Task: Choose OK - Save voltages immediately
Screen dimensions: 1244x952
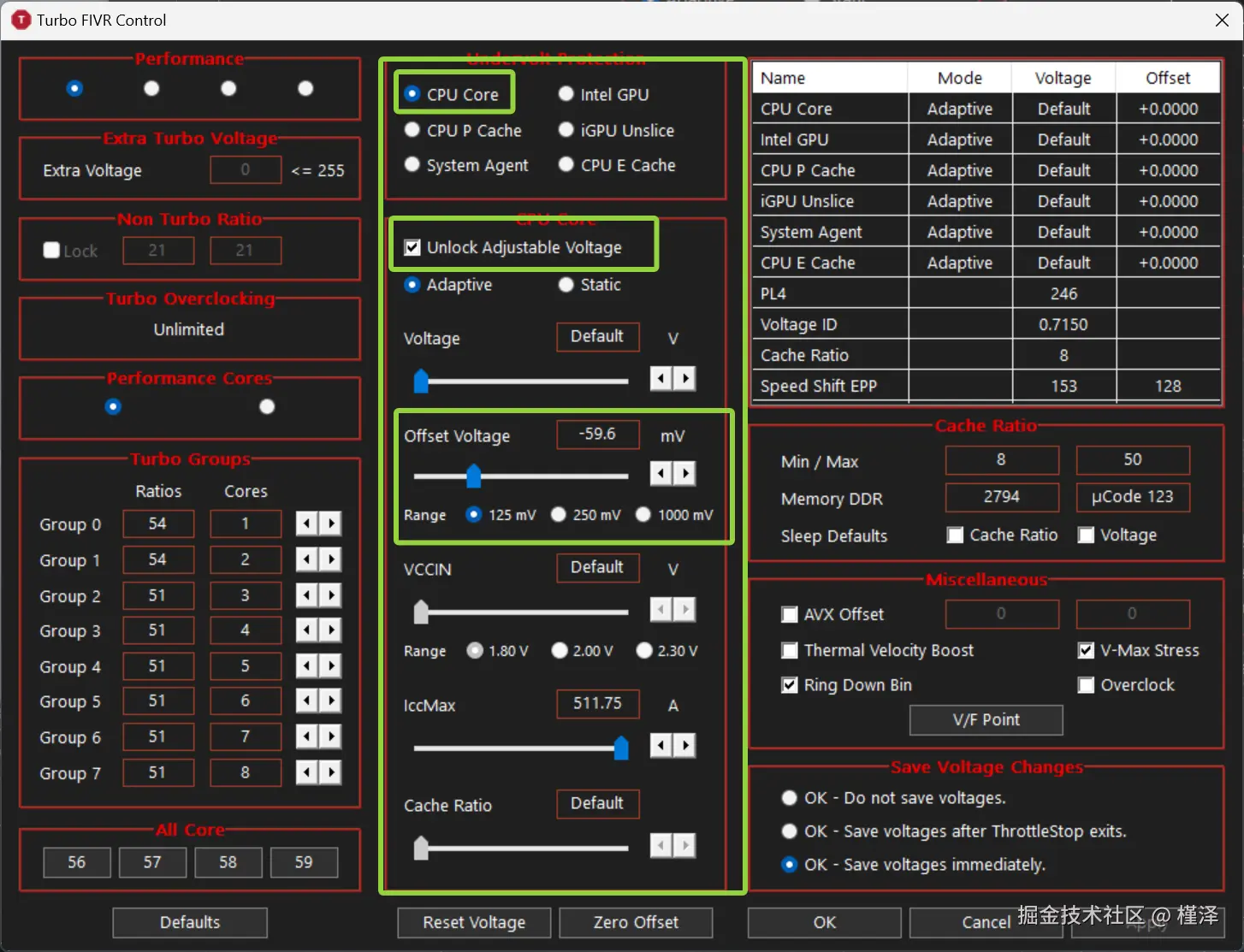Action: click(790, 865)
